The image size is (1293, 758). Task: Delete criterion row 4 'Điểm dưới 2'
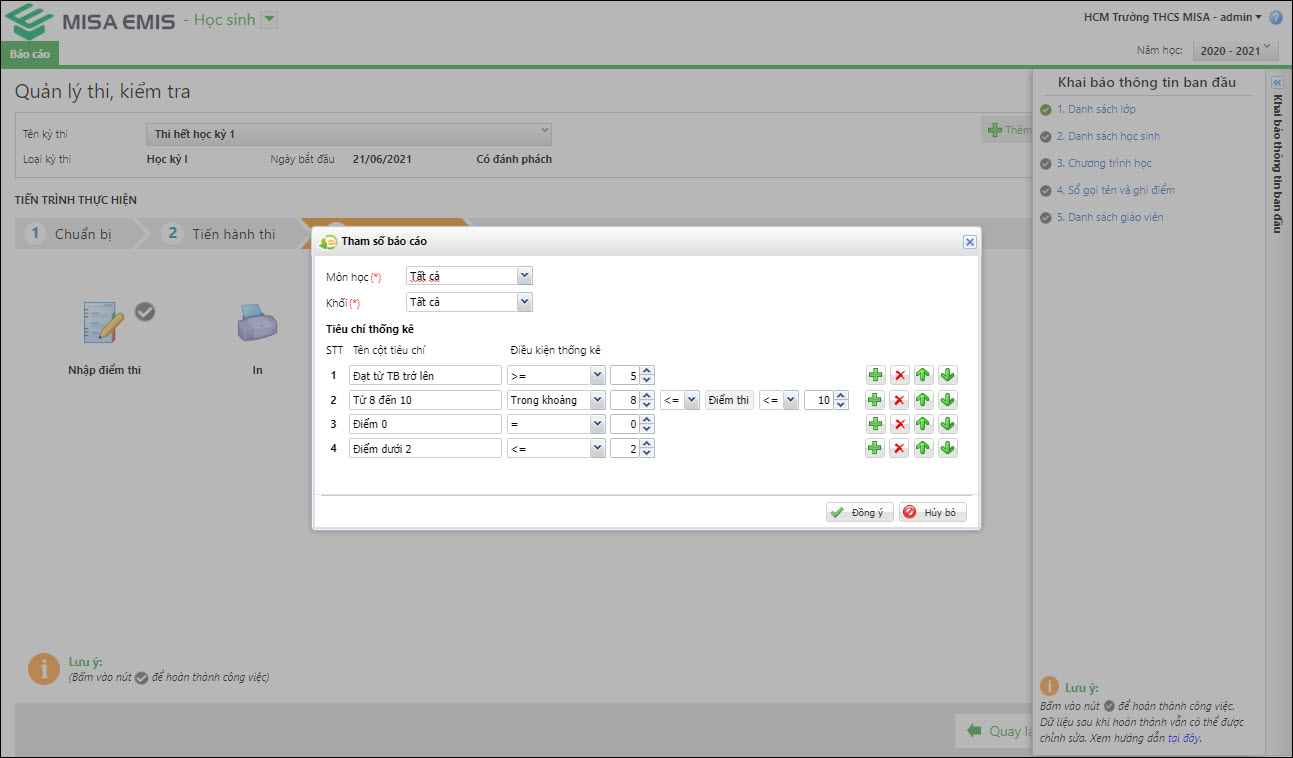click(x=899, y=449)
